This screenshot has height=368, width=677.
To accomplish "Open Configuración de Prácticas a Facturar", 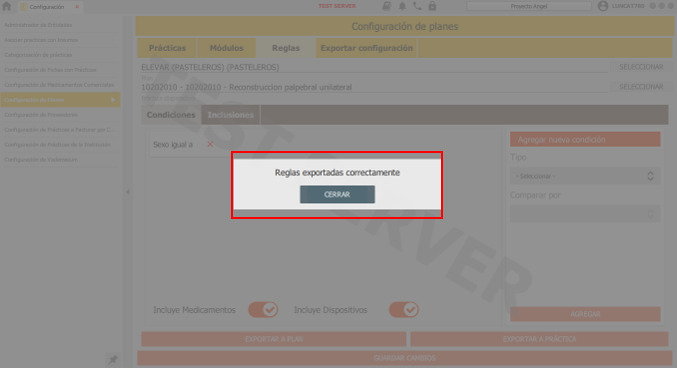I will 60,130.
